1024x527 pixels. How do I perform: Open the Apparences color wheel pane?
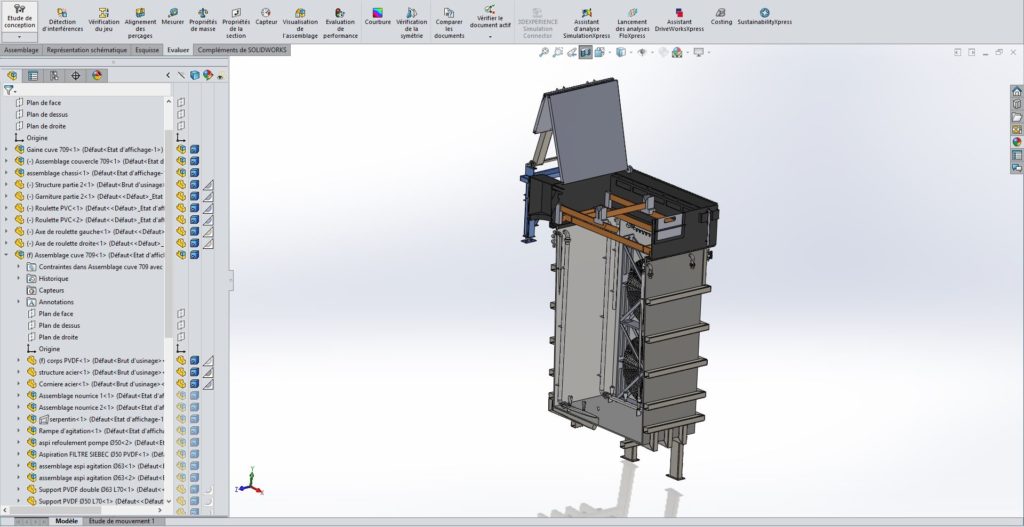tap(97, 75)
